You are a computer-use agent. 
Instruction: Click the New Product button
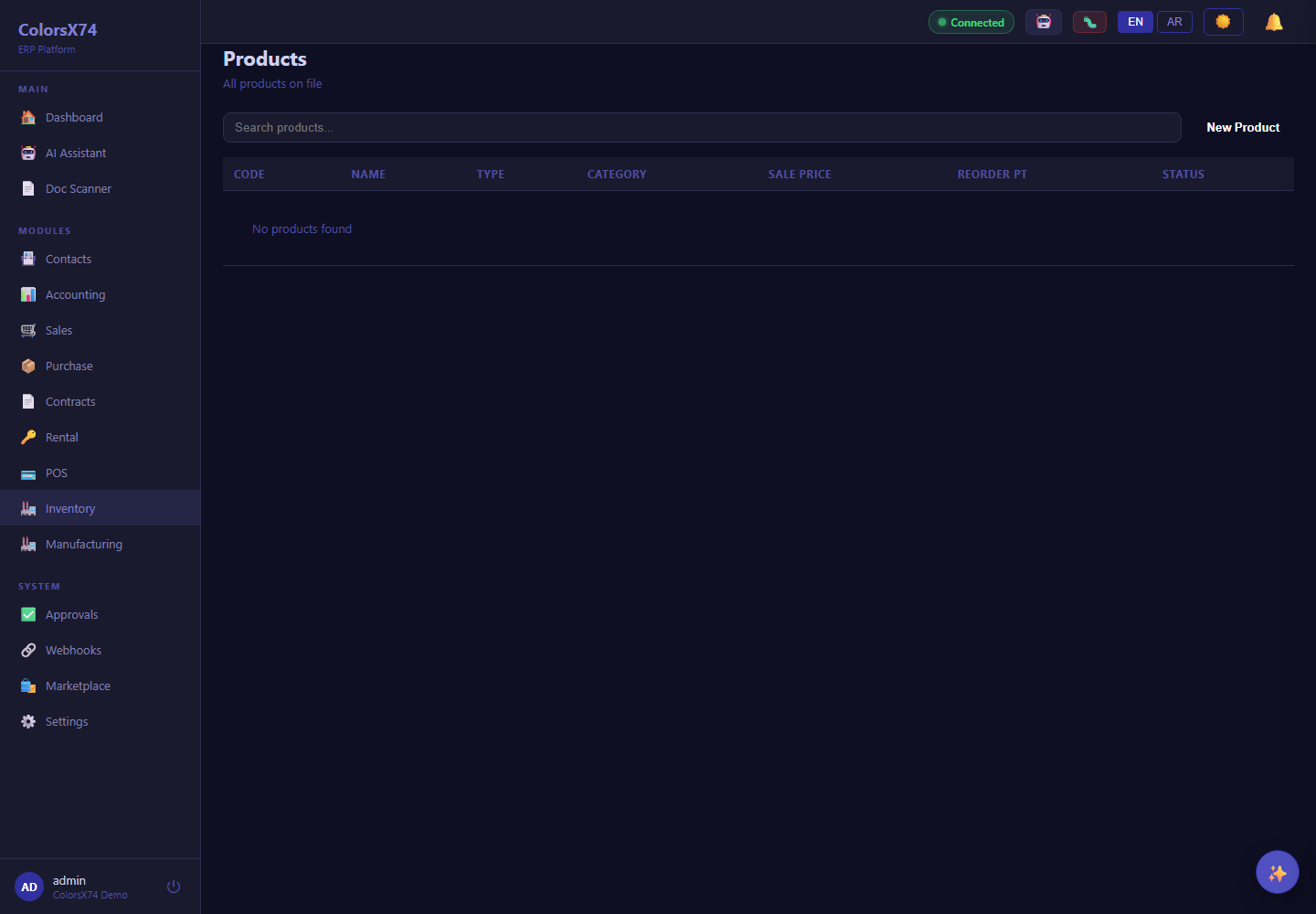(1243, 127)
